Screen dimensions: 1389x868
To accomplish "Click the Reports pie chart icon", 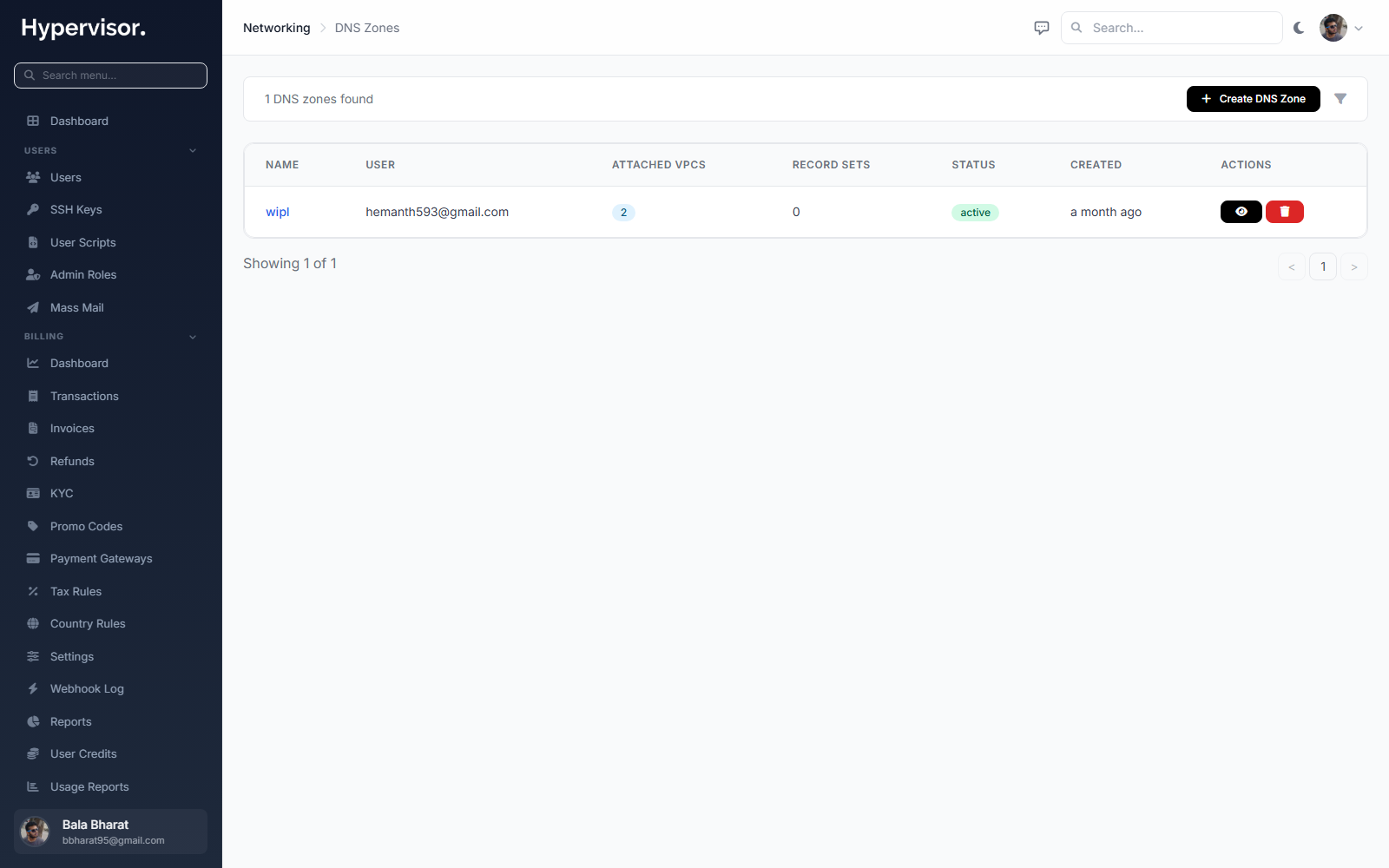I will [33, 721].
